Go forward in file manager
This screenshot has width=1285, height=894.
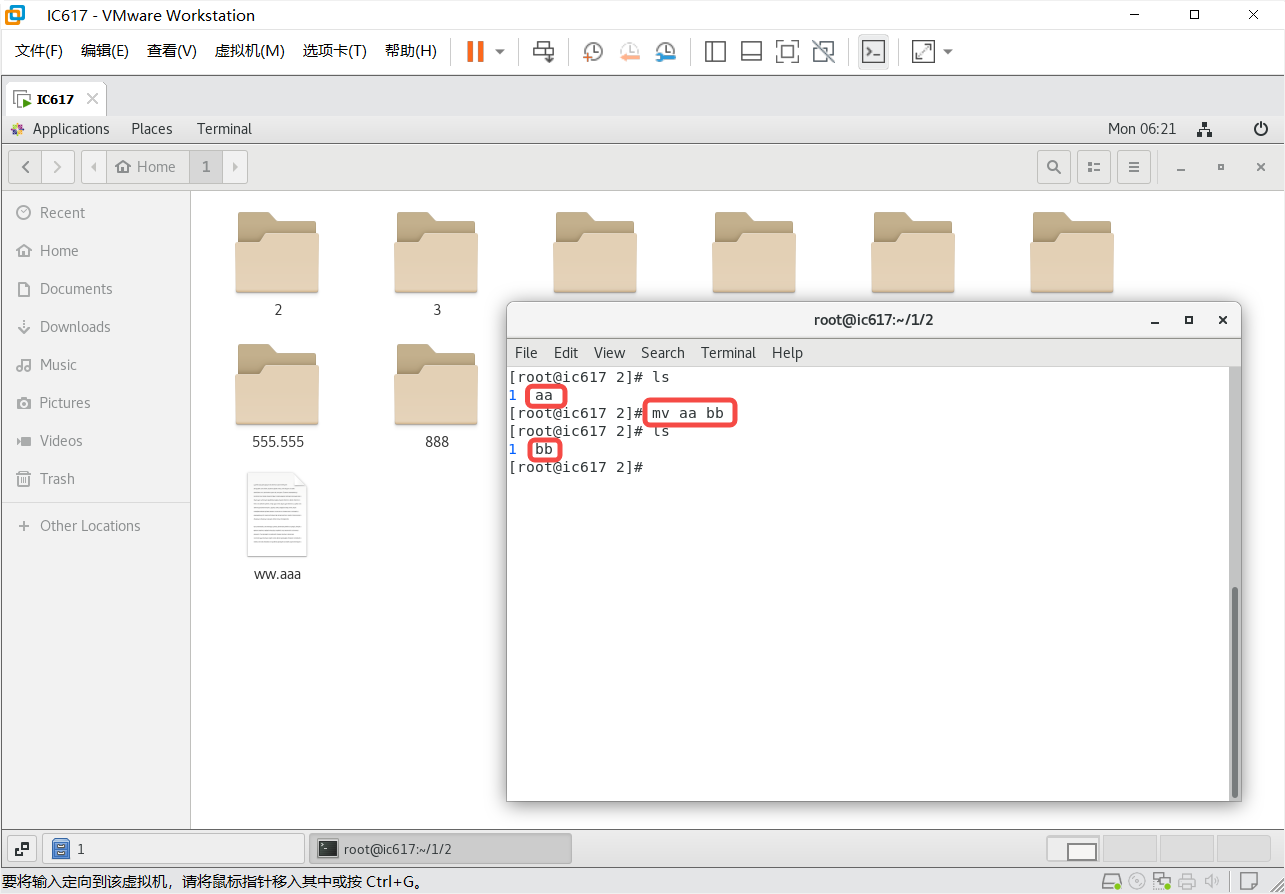(58, 167)
